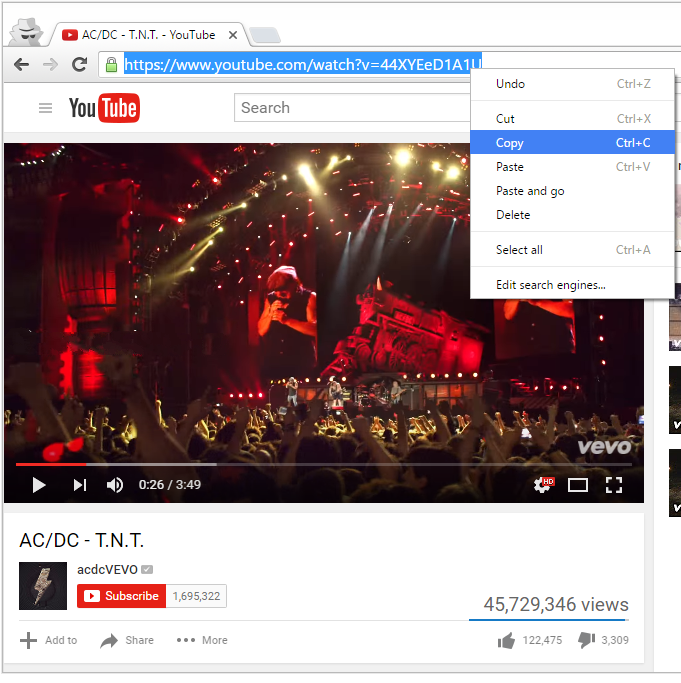The image size is (681, 683).
Task: Close the AC/DC - T.N.T. tab
Action: (233, 35)
